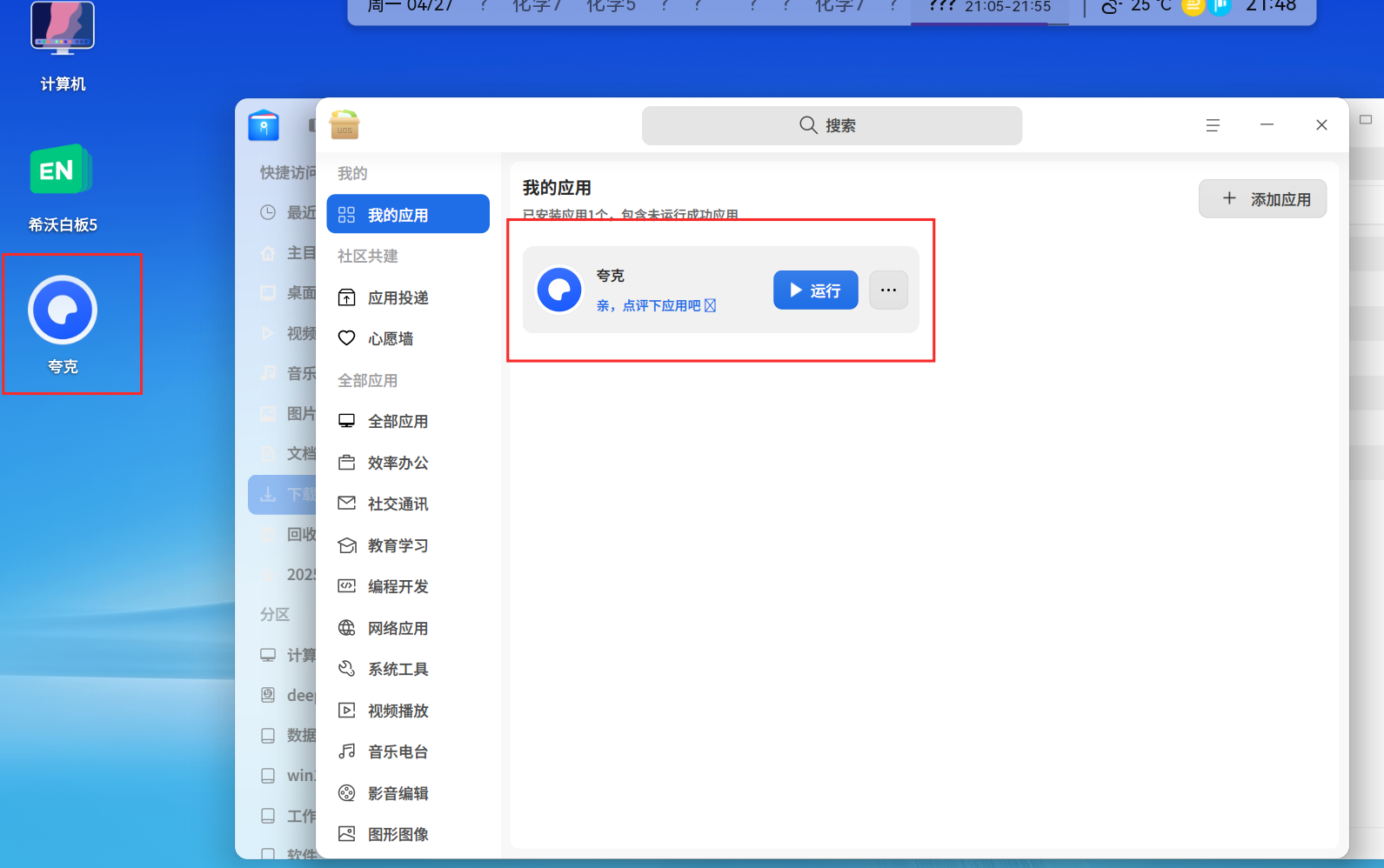Click the 夸克 name in the app card
This screenshot has height=868, width=1384.
point(610,276)
